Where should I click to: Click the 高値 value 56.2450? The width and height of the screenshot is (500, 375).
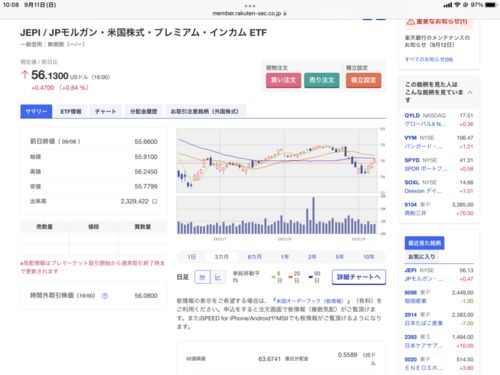[x=146, y=172]
